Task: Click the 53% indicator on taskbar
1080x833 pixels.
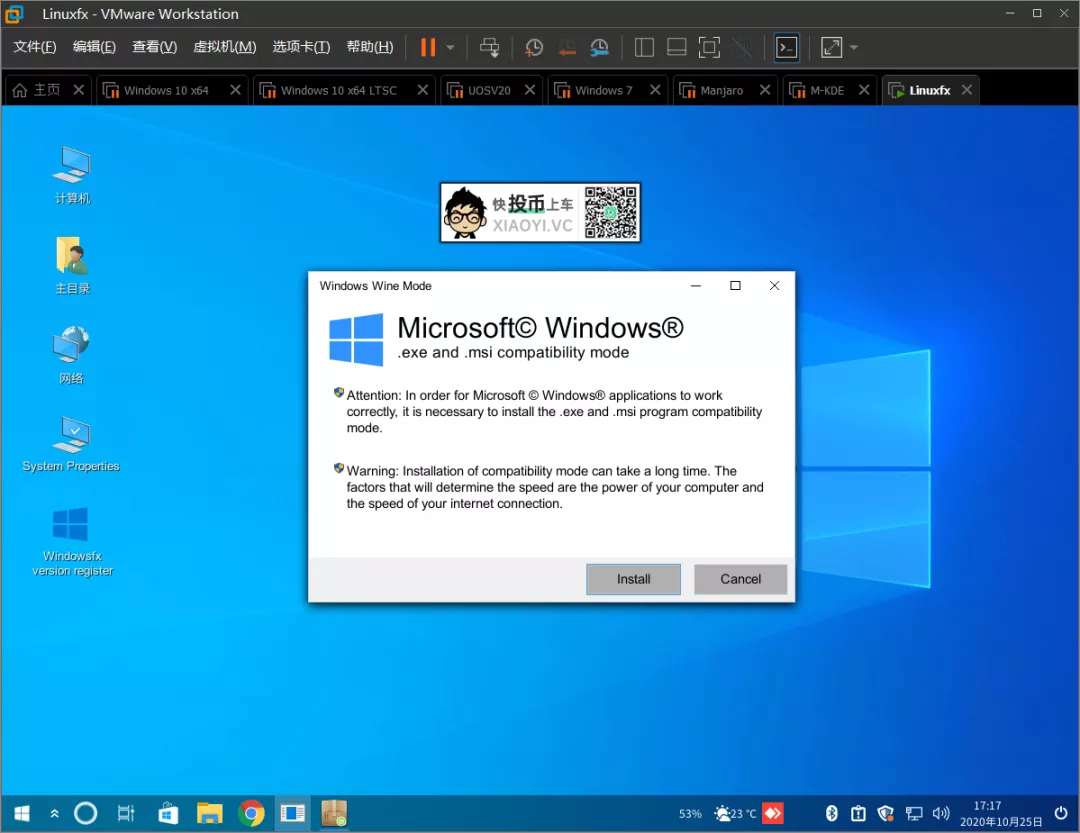Action: pos(689,814)
